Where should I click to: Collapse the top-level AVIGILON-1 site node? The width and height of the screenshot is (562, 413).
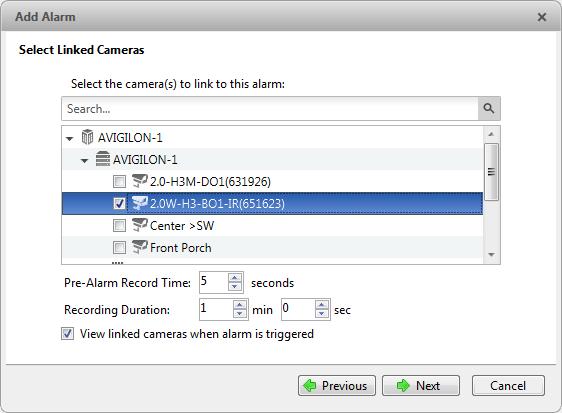[x=70, y=138]
